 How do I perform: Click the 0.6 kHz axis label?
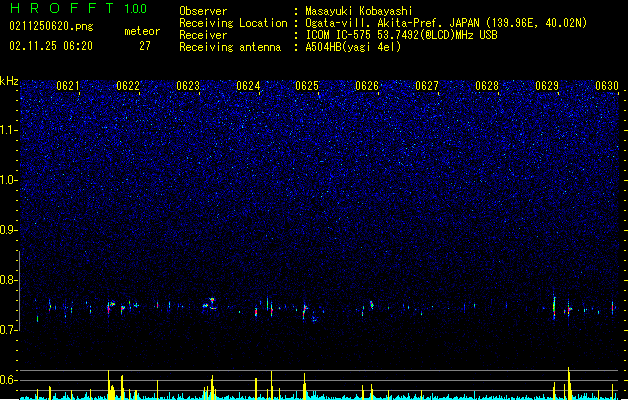coord(9,380)
